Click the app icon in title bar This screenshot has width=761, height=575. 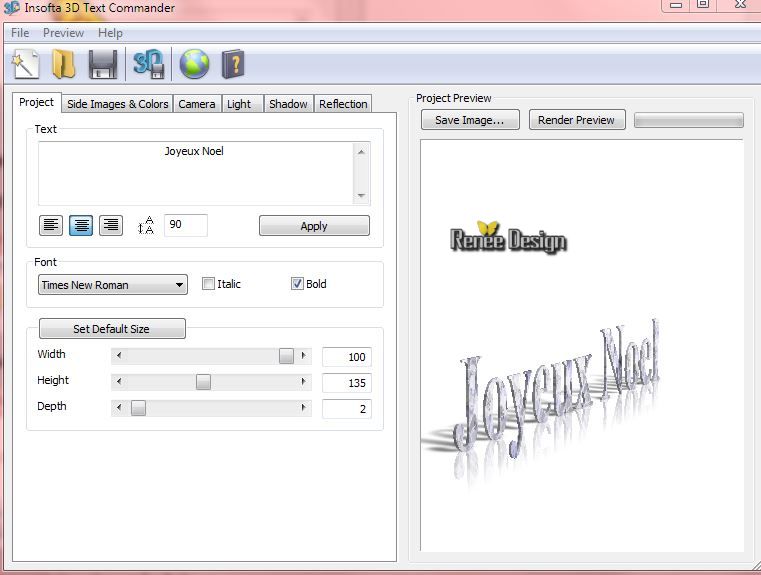(x=11, y=8)
